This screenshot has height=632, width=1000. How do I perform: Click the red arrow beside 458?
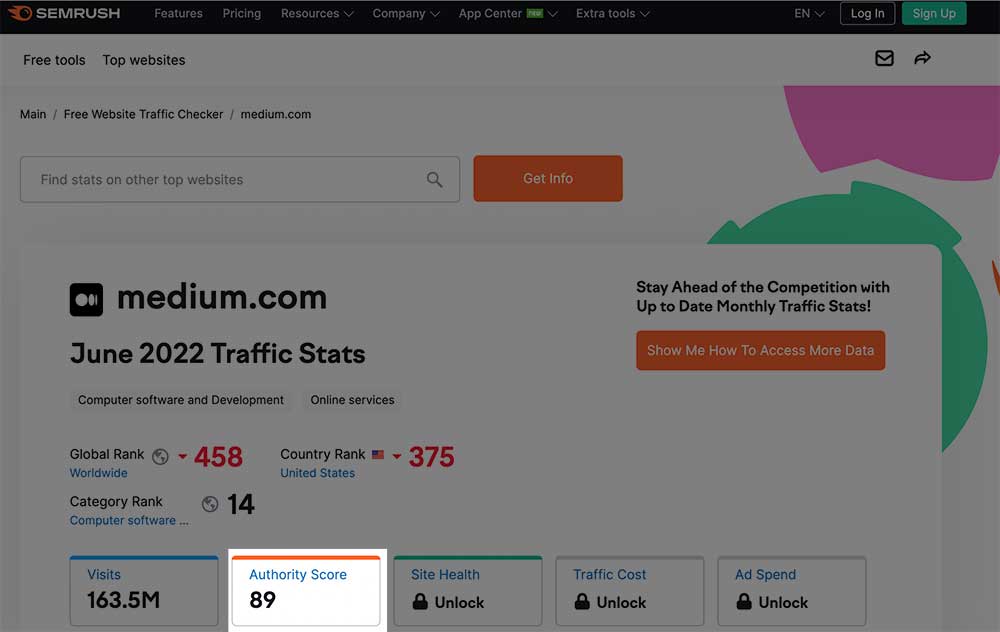click(x=182, y=457)
